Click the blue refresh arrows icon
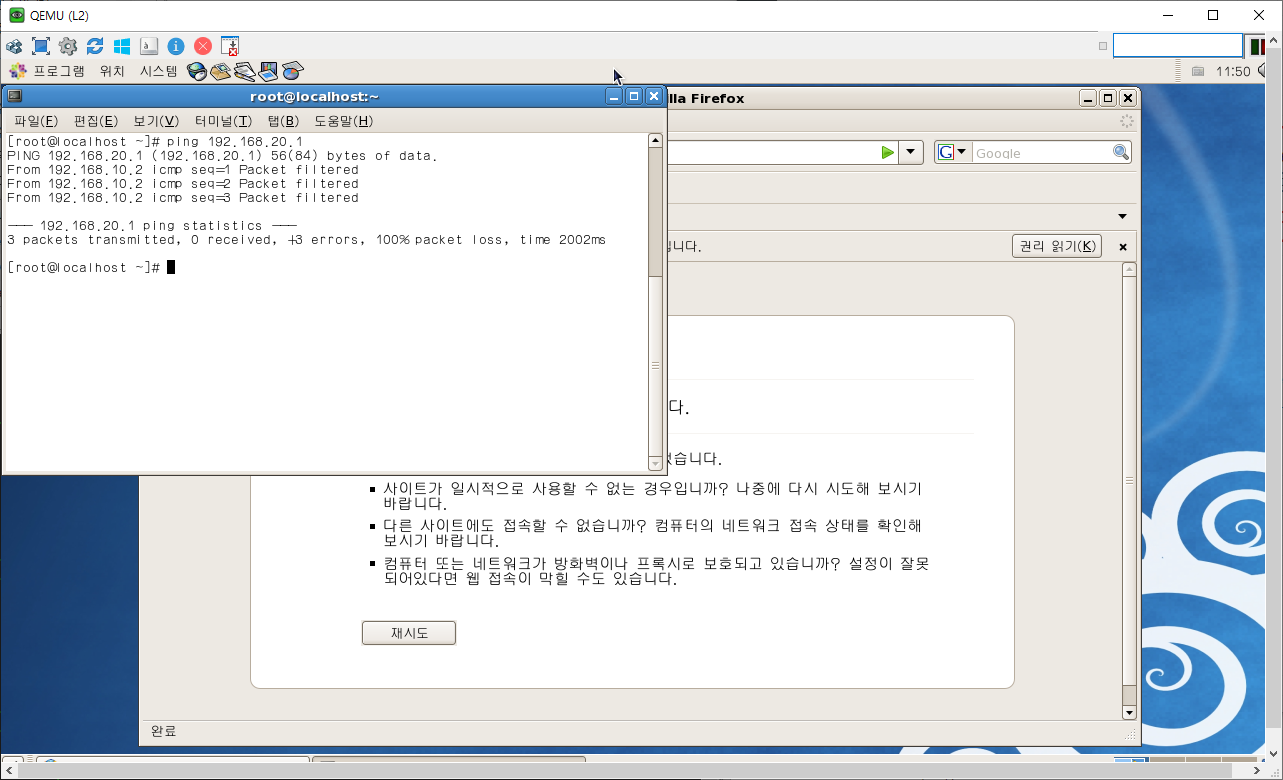1283x780 pixels. 95,46
